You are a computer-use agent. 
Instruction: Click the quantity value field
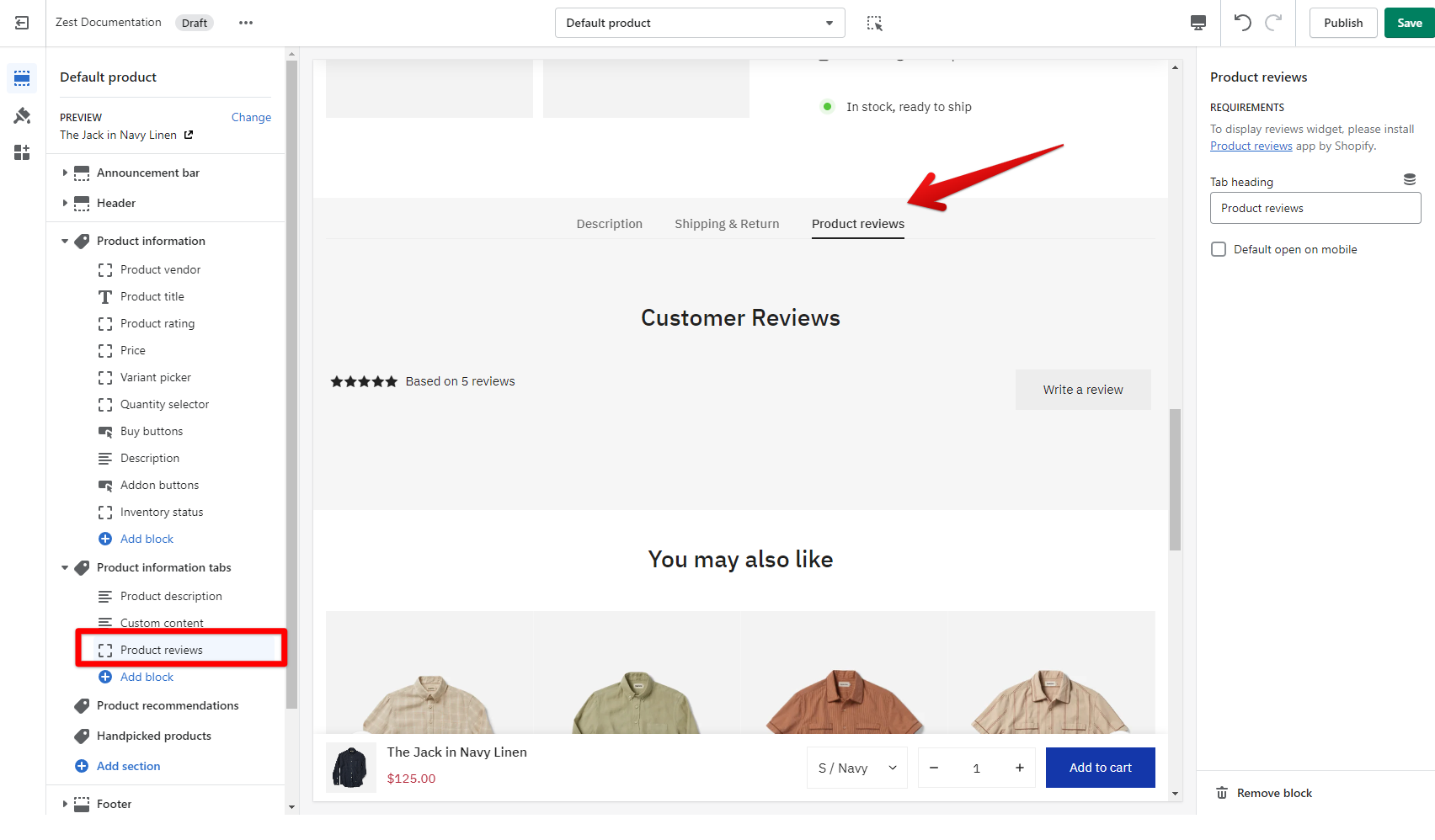[x=977, y=768]
